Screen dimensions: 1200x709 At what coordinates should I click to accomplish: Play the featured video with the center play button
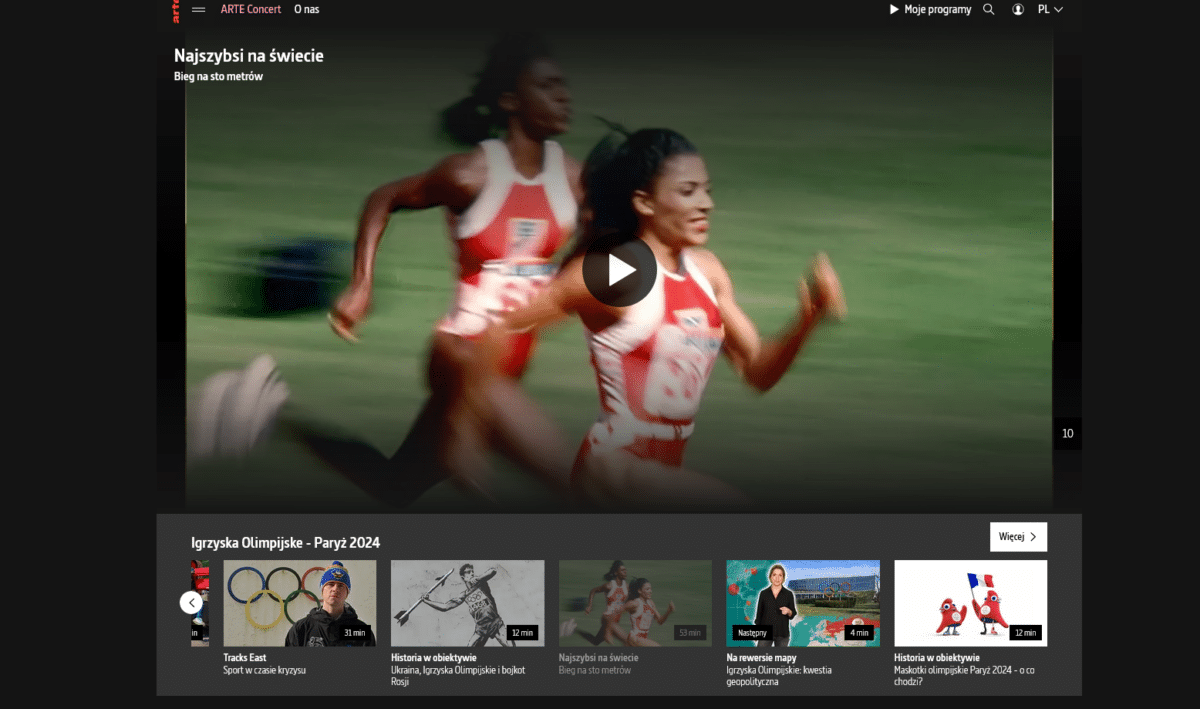(x=620, y=270)
